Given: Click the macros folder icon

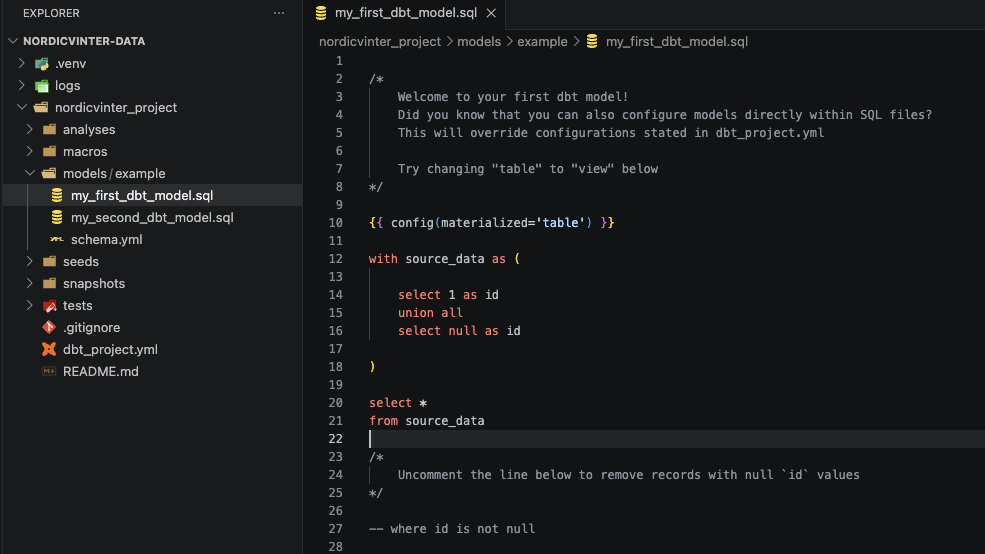Looking at the screenshot, I should (x=50, y=151).
